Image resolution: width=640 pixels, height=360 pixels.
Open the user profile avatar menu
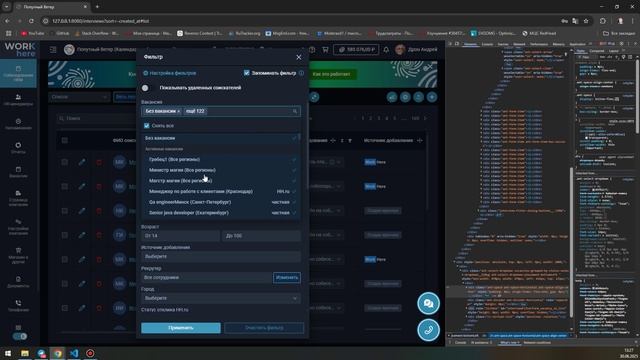pyautogui.click(x=400, y=49)
